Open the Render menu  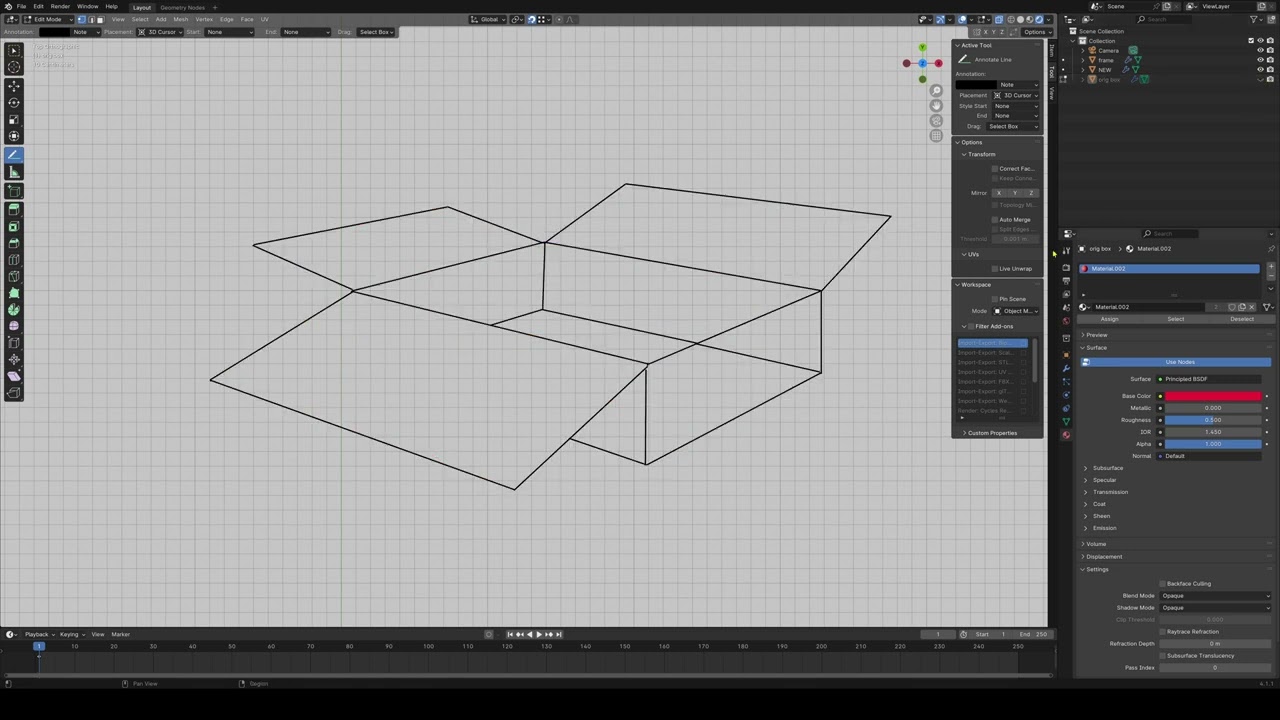click(60, 7)
